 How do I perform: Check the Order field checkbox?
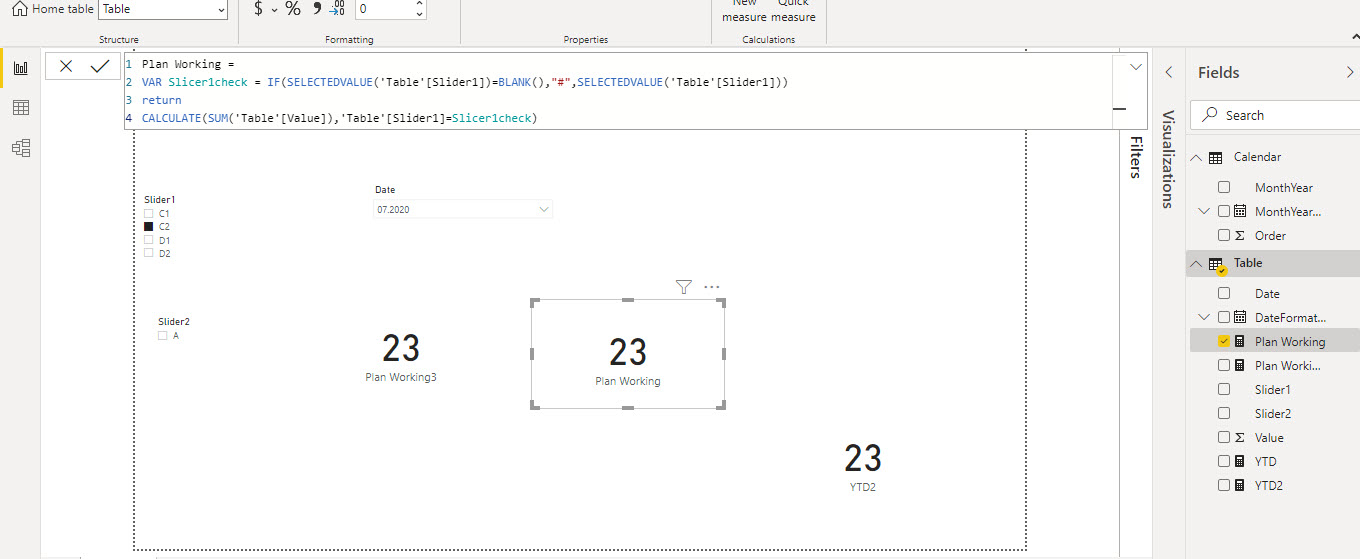pos(1224,235)
